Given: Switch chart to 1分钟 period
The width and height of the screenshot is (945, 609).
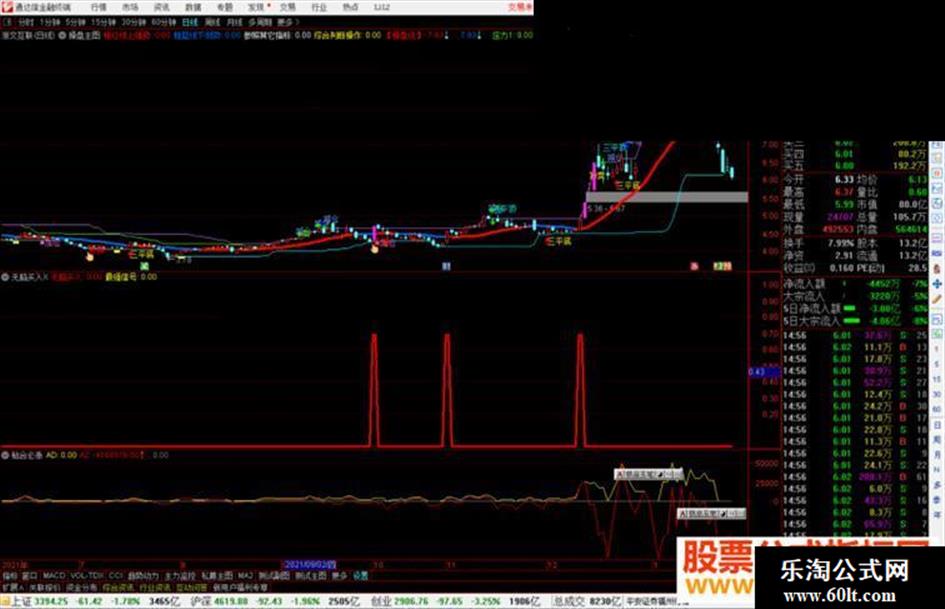Looking at the screenshot, I should (x=49, y=22).
